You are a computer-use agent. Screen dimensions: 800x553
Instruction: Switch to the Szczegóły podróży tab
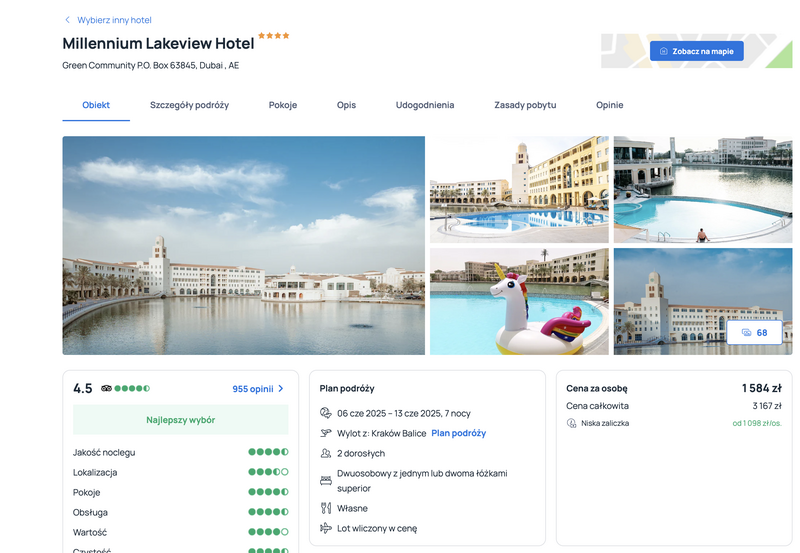[189, 105]
